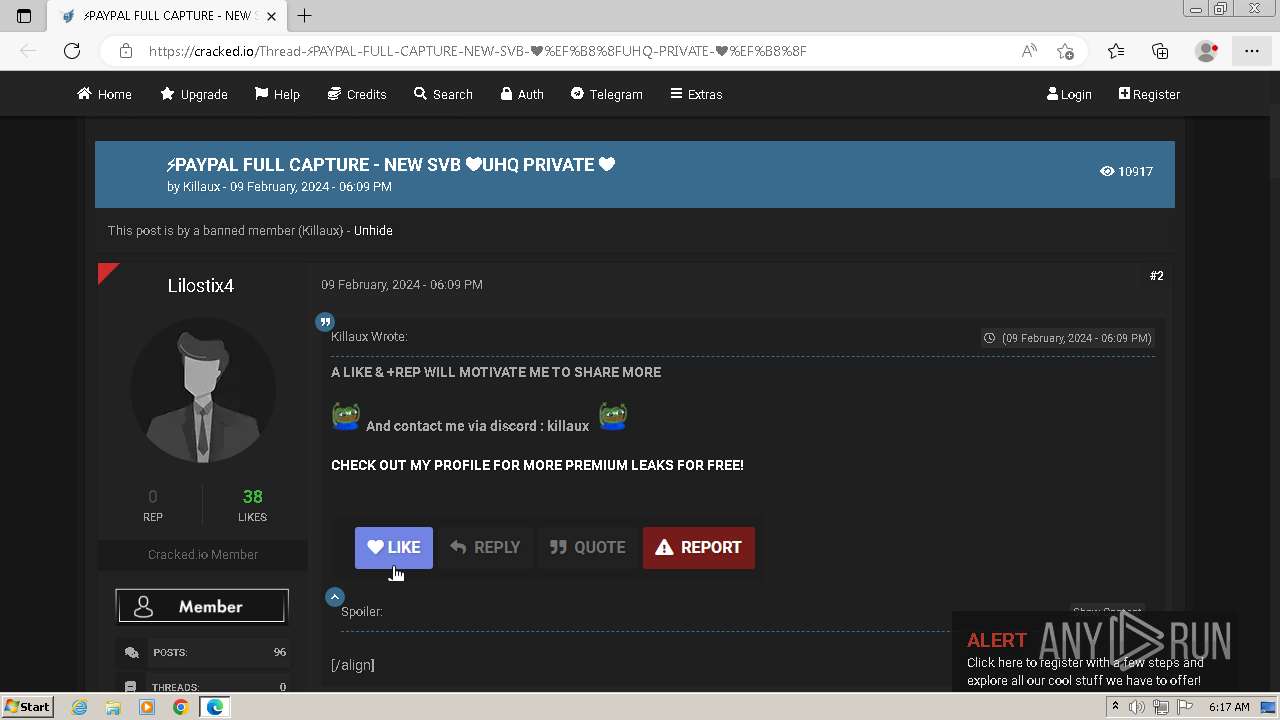This screenshot has width=1280, height=720.
Task: Open post number #2 permalink
Action: click(x=1156, y=276)
